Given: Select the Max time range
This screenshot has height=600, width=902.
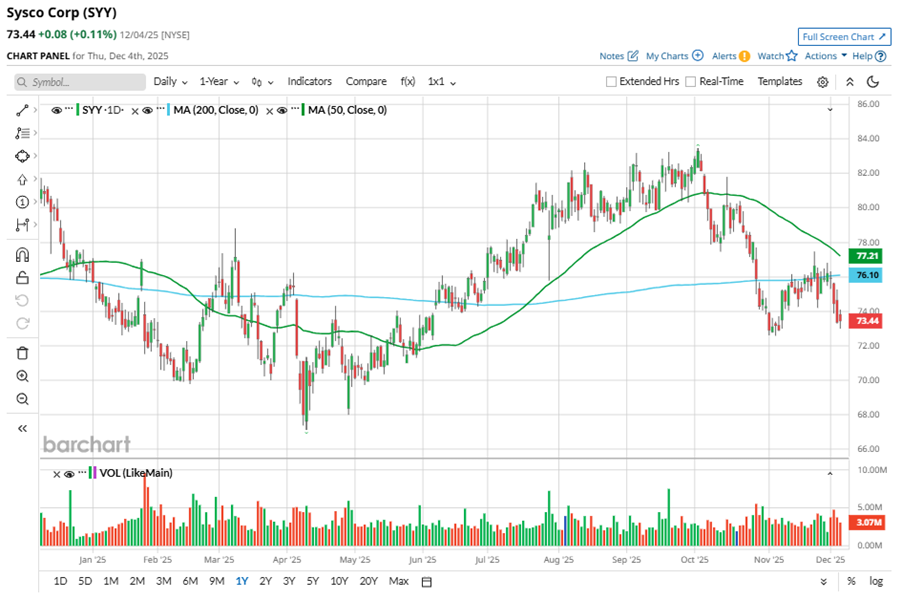Looking at the screenshot, I should pos(399,581).
